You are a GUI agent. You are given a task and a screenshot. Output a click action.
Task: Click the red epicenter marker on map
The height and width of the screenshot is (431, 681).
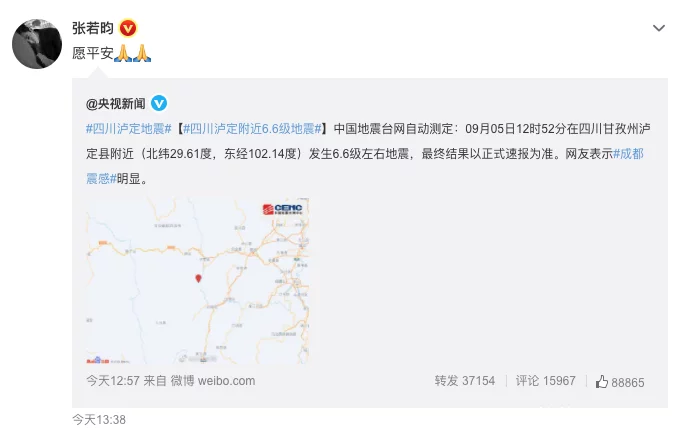pyautogui.click(x=198, y=278)
